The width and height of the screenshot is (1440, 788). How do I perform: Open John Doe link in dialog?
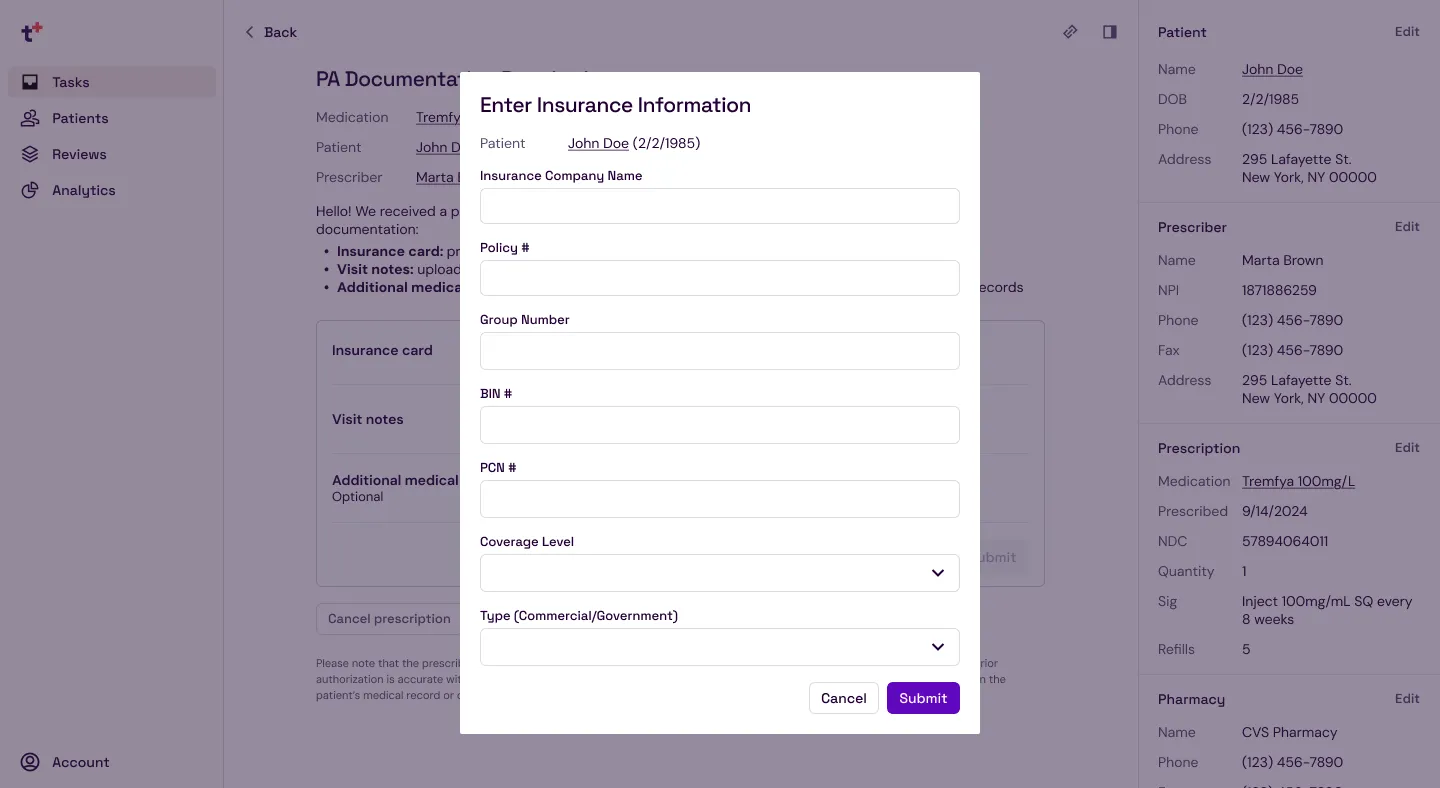pos(598,143)
